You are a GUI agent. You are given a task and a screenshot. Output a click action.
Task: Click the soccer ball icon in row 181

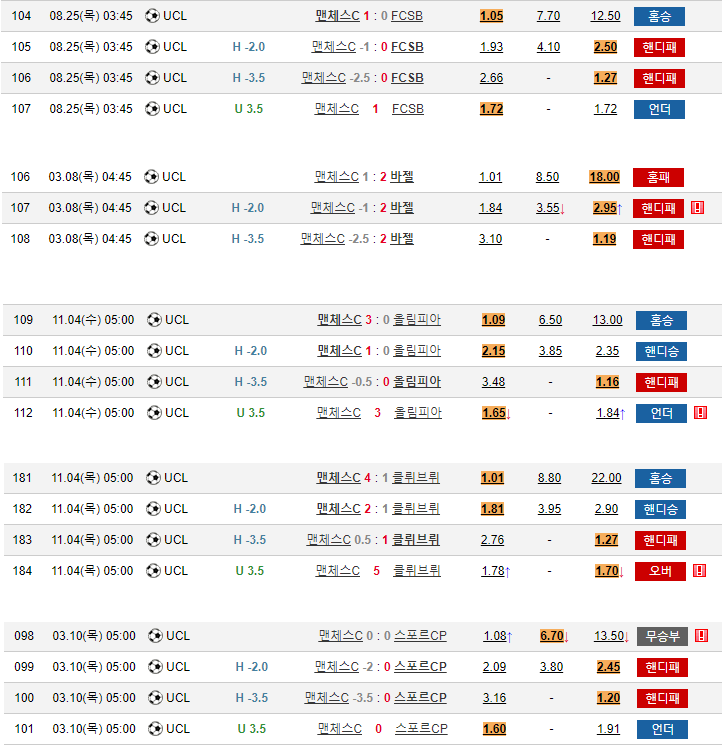pyautogui.click(x=154, y=478)
